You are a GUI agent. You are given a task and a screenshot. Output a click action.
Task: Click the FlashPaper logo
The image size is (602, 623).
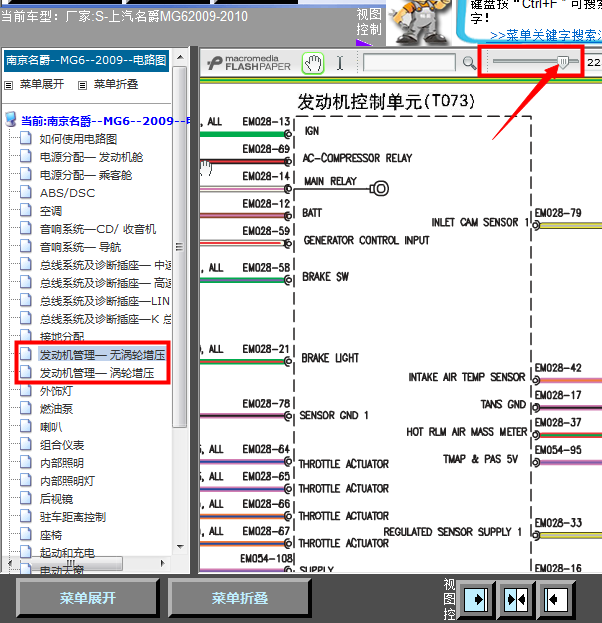point(250,63)
